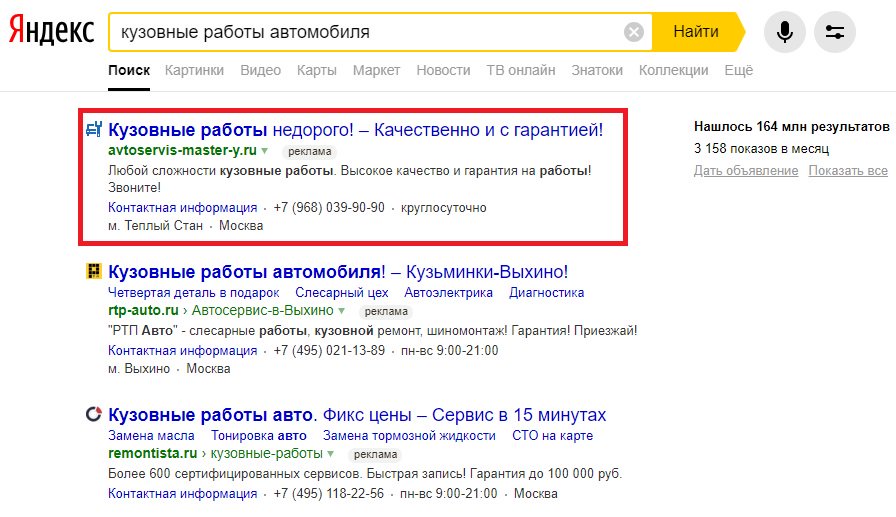
Task: Click реклама label of rtp-auto.ru
Action: [x=386, y=311]
